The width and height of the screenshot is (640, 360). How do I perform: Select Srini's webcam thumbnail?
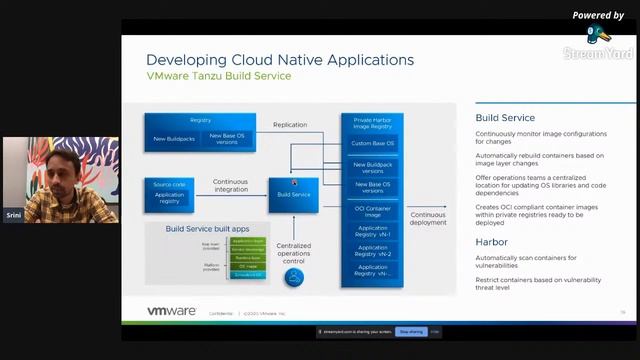[61, 180]
